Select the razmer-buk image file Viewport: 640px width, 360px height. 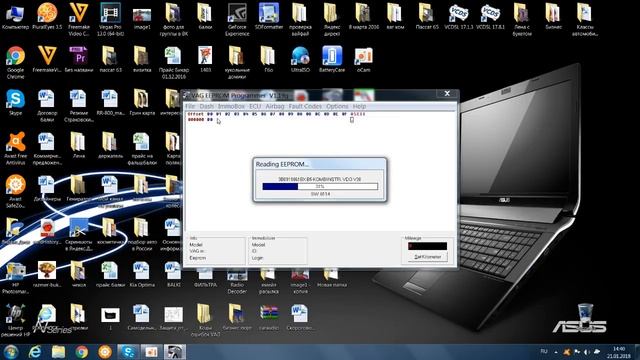47,274
